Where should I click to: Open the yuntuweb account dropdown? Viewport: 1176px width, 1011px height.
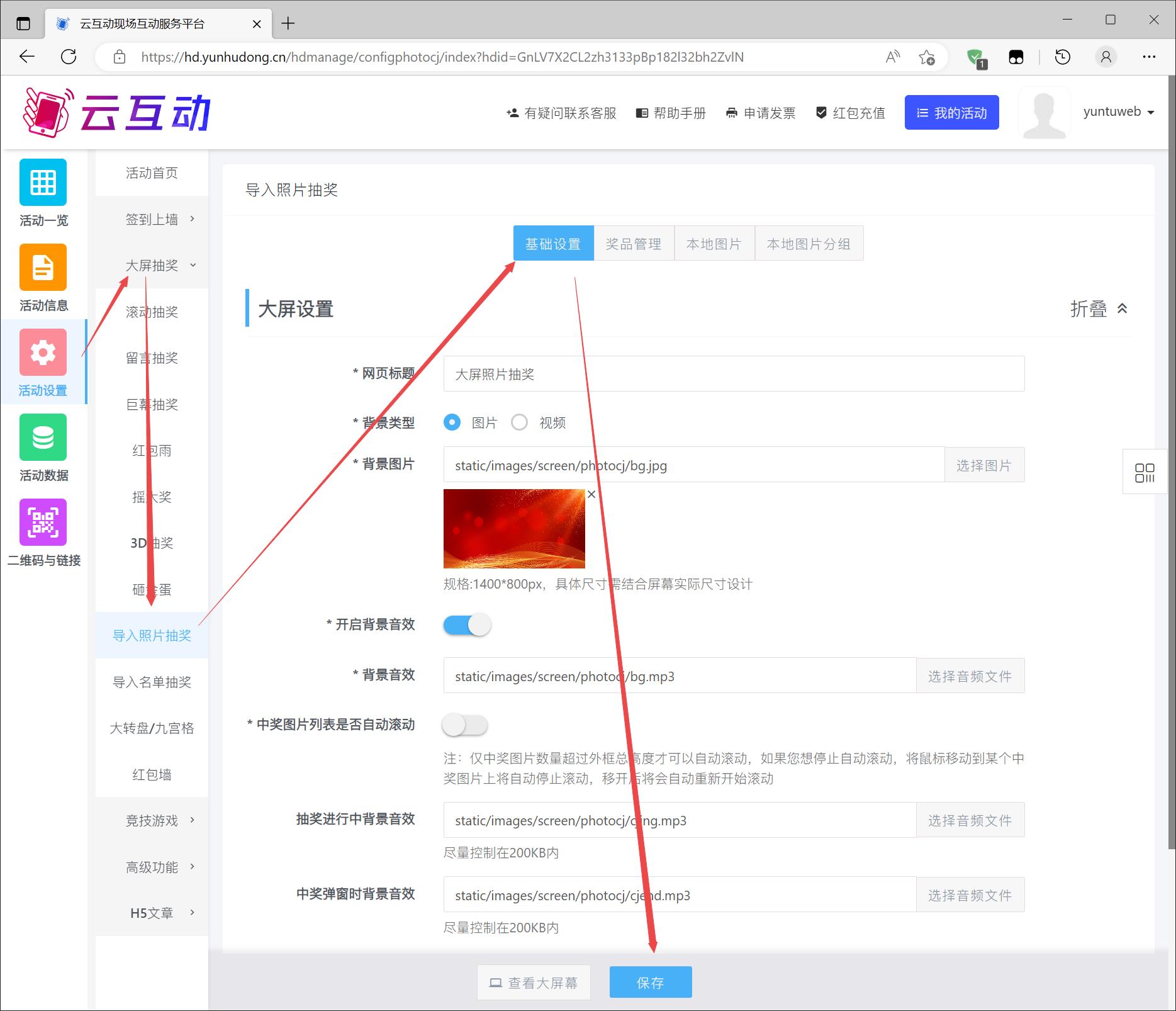coord(1118,112)
